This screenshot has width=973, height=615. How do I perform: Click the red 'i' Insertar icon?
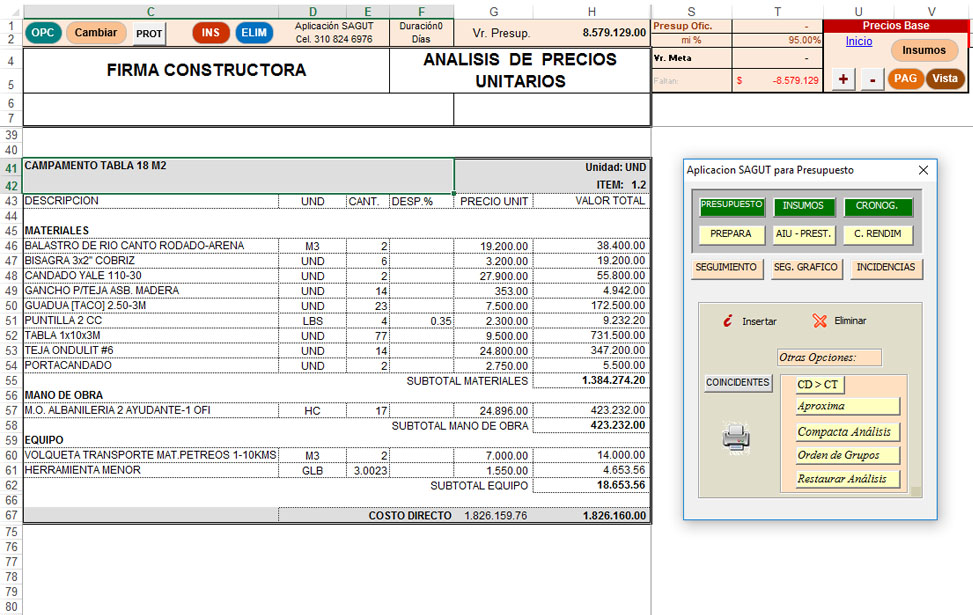point(728,321)
